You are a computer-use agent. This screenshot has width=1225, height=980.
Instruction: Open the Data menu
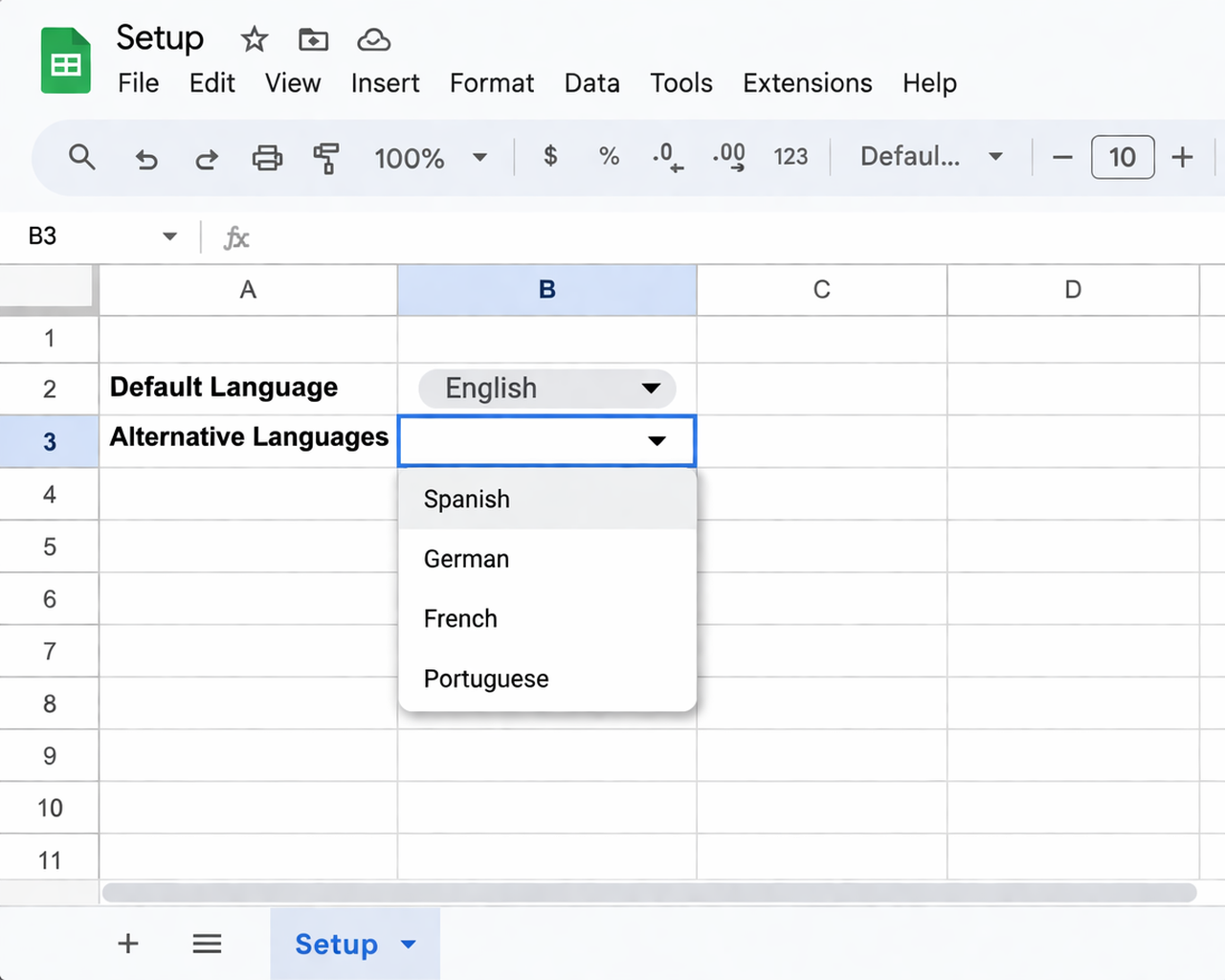click(591, 83)
